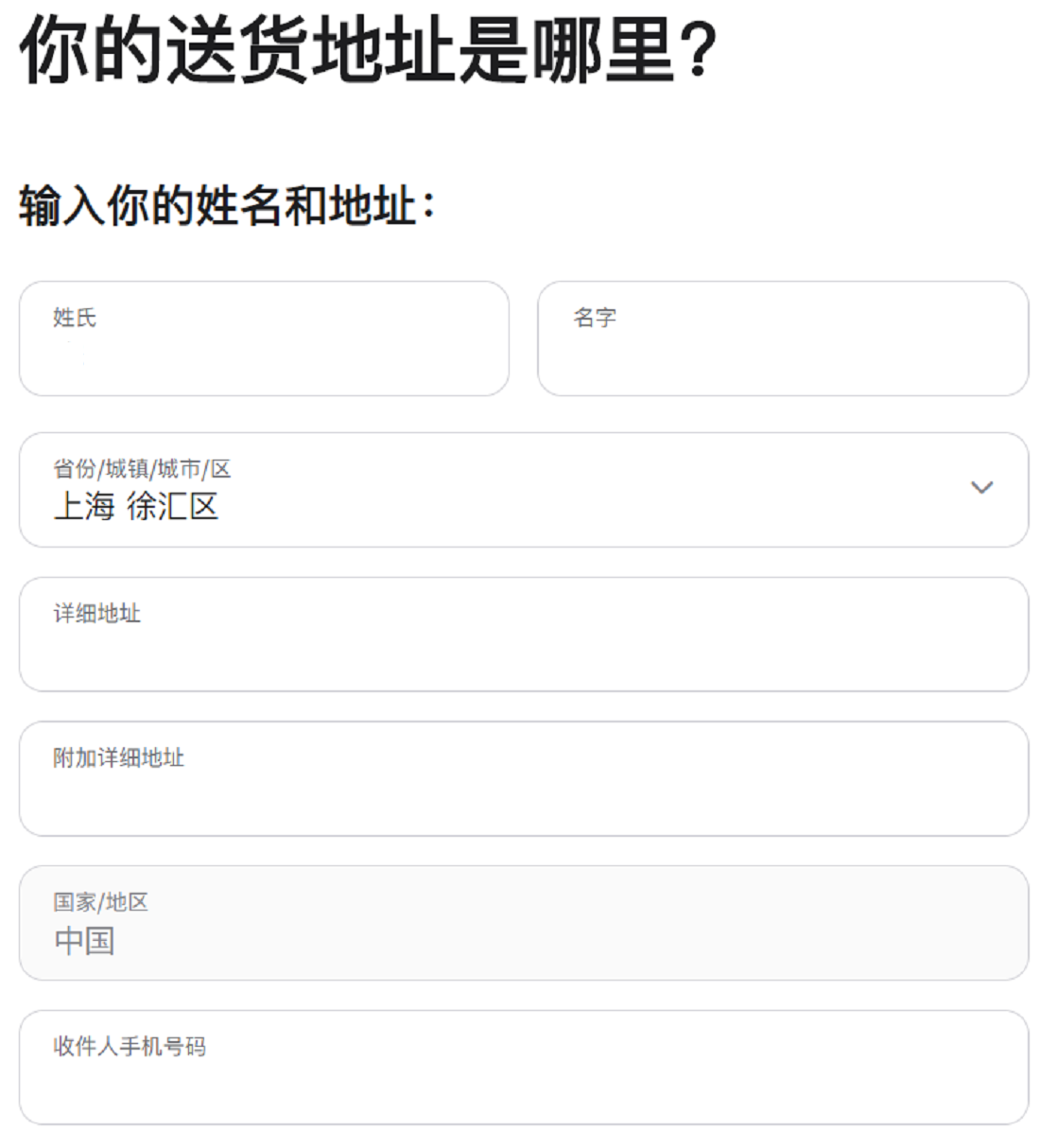Expand the province dropdown chevron arrow
Image resolution: width=1040 pixels, height=1148 pixels.
pyautogui.click(x=981, y=488)
